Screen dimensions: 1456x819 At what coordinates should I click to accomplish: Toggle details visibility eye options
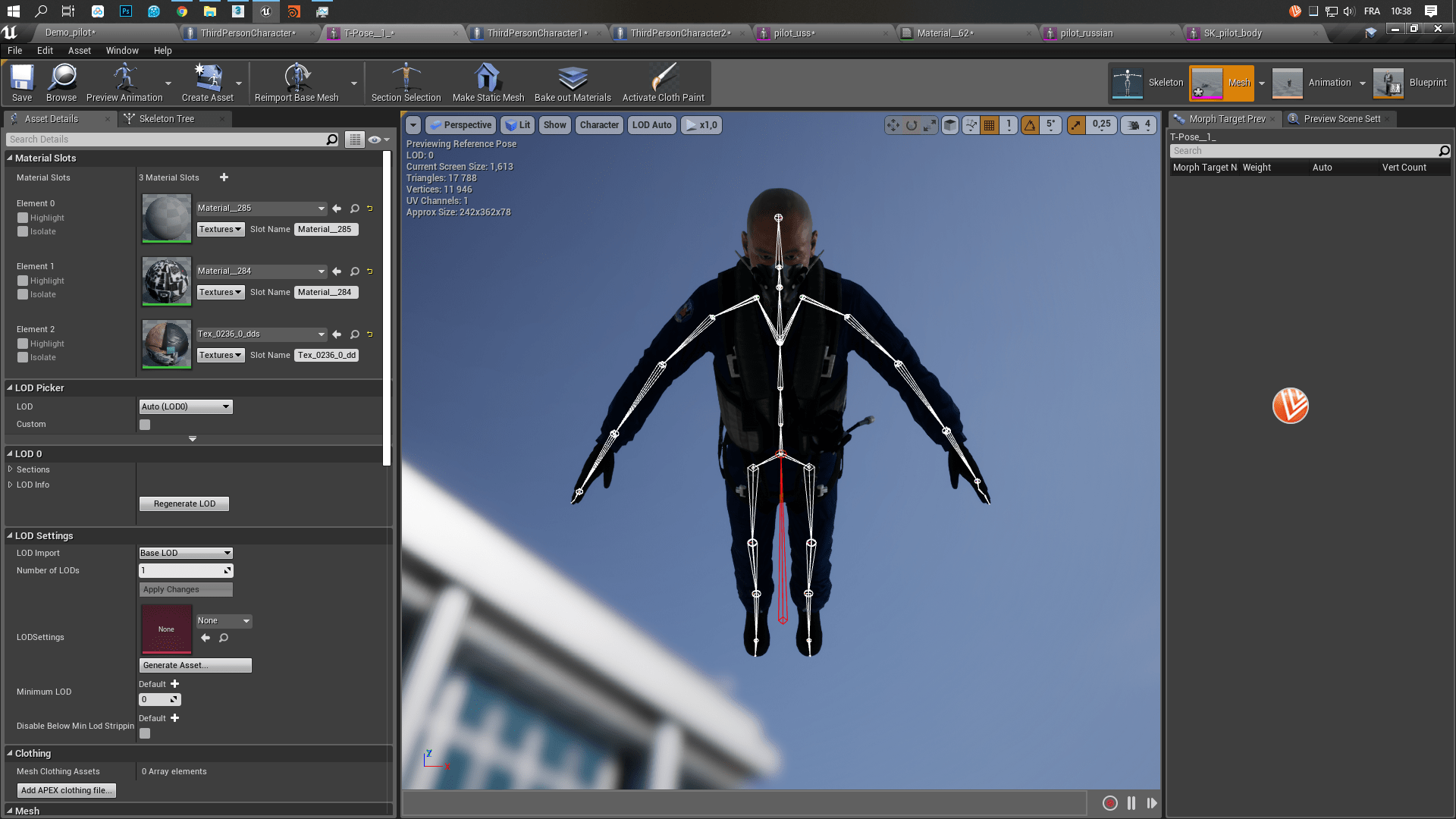(x=378, y=140)
